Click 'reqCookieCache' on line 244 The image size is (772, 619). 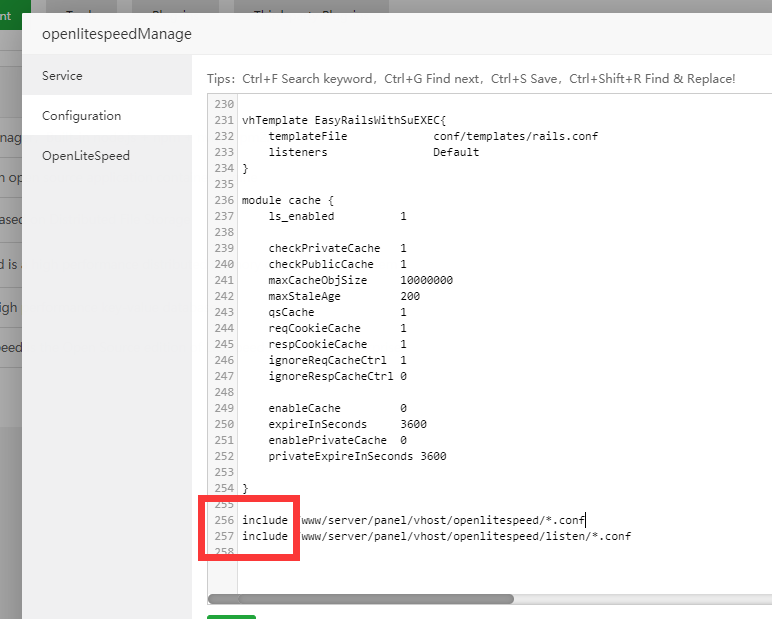(x=314, y=328)
